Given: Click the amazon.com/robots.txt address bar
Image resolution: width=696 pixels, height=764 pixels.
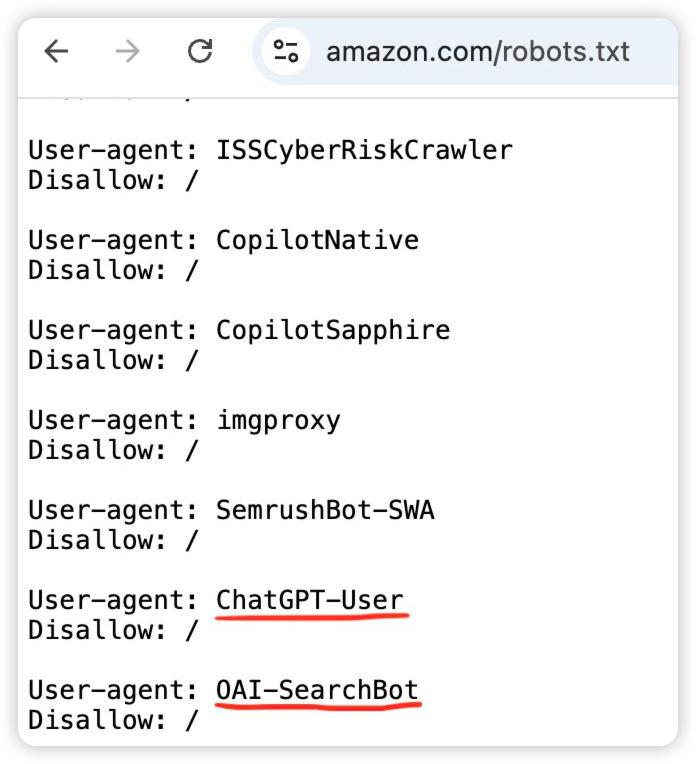Looking at the screenshot, I should coord(478,51).
